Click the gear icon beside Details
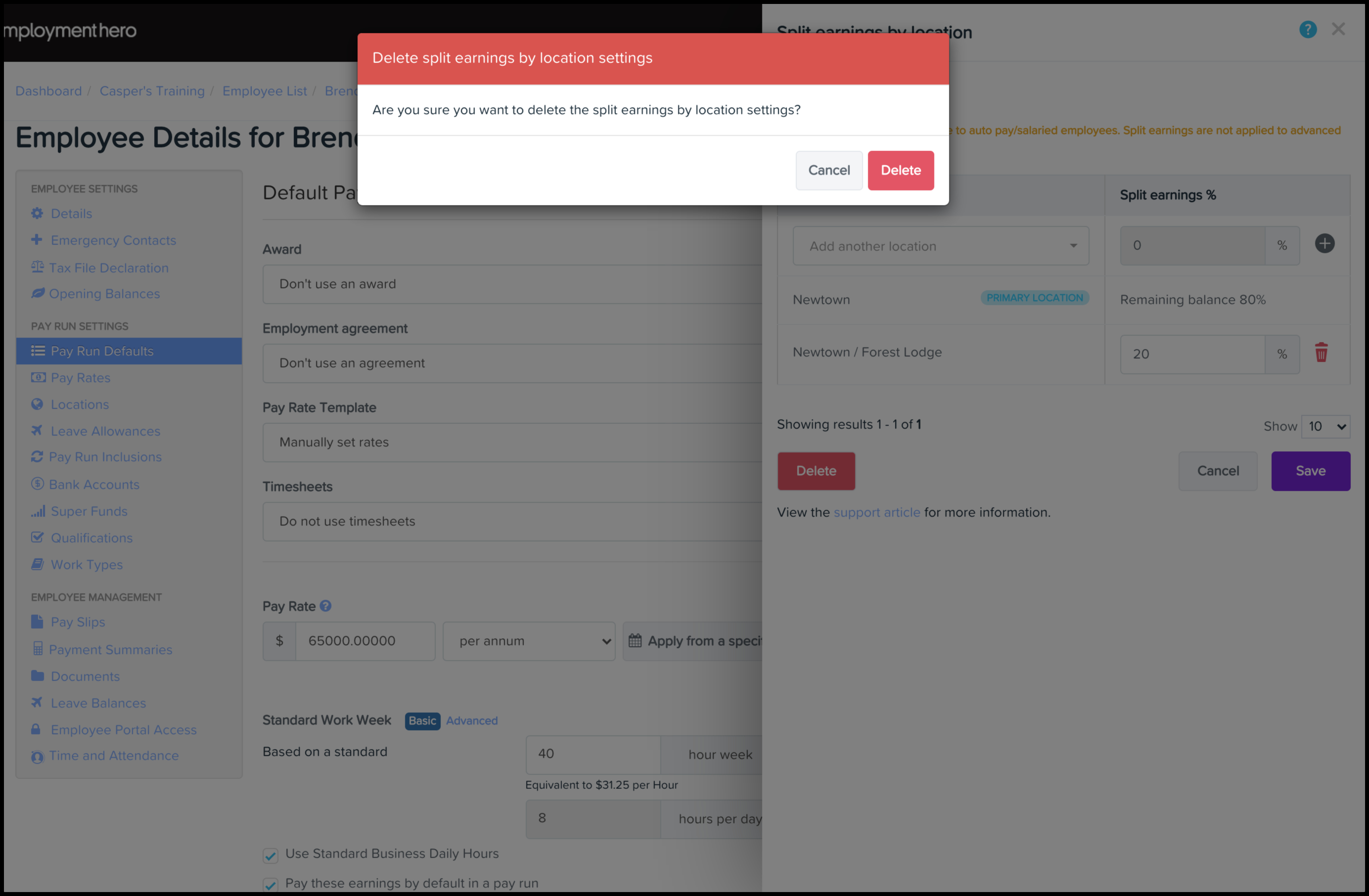 point(38,213)
